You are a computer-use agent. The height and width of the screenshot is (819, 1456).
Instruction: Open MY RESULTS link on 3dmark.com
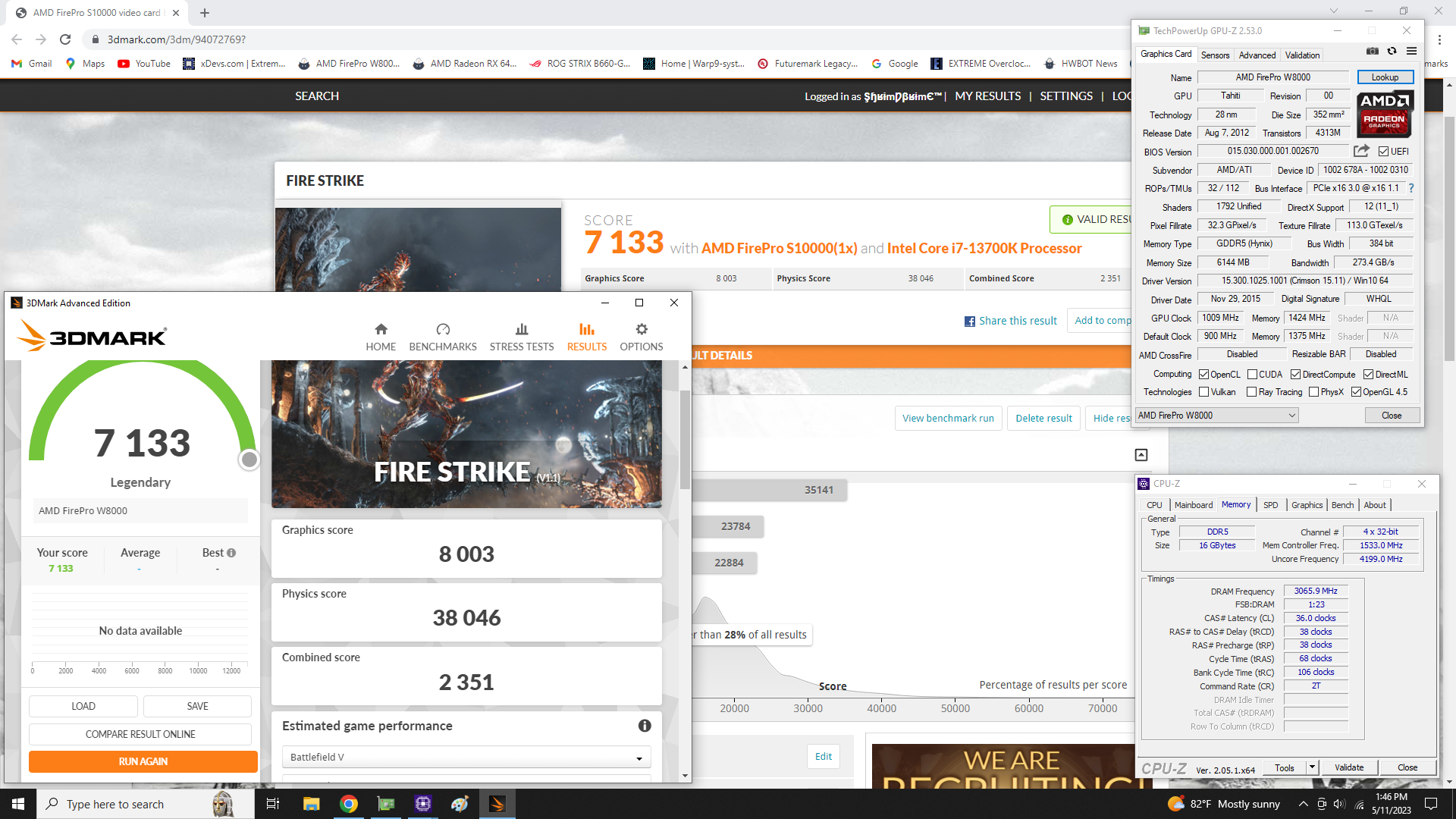coord(988,96)
